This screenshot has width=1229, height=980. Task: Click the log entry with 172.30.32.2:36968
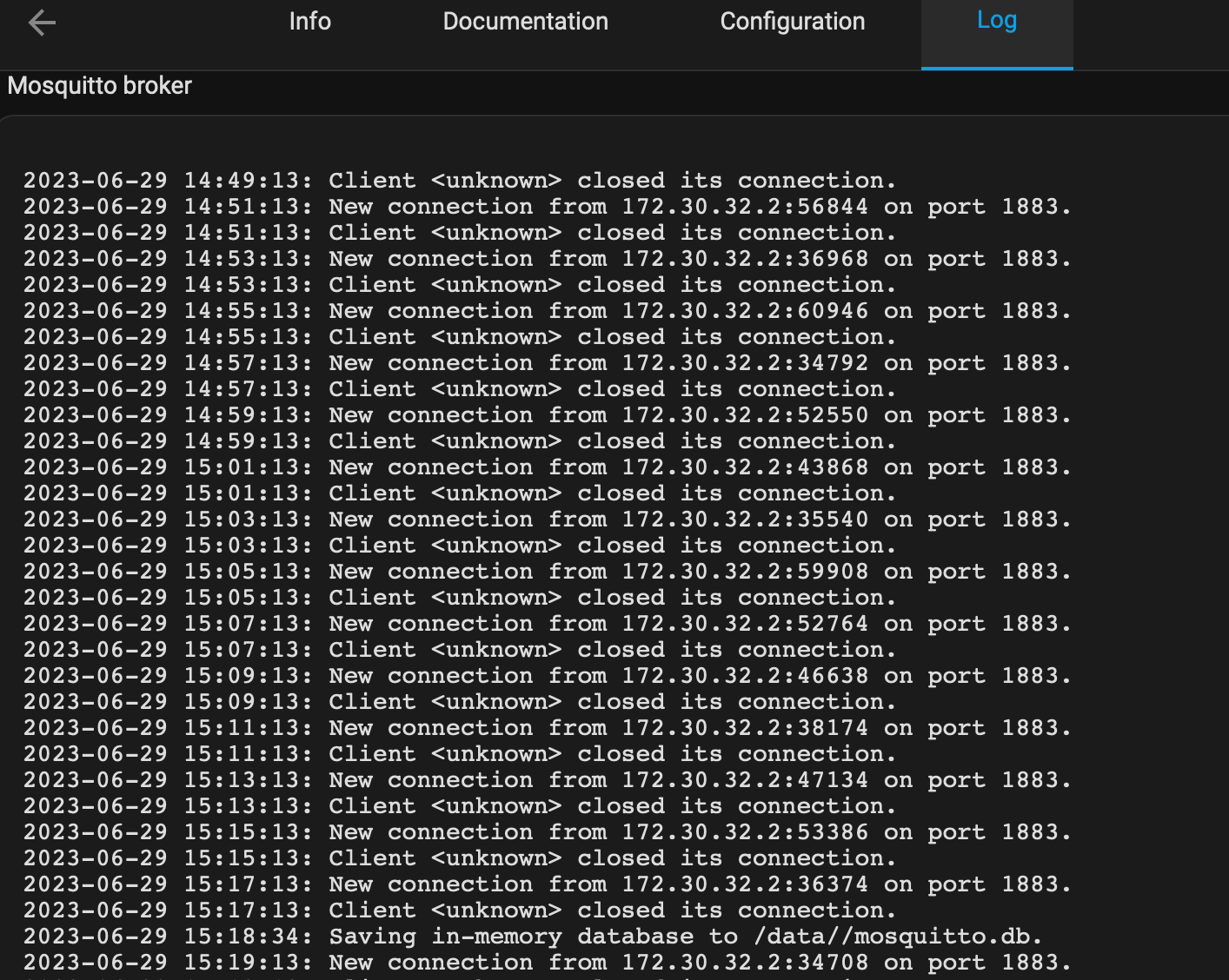548,259
